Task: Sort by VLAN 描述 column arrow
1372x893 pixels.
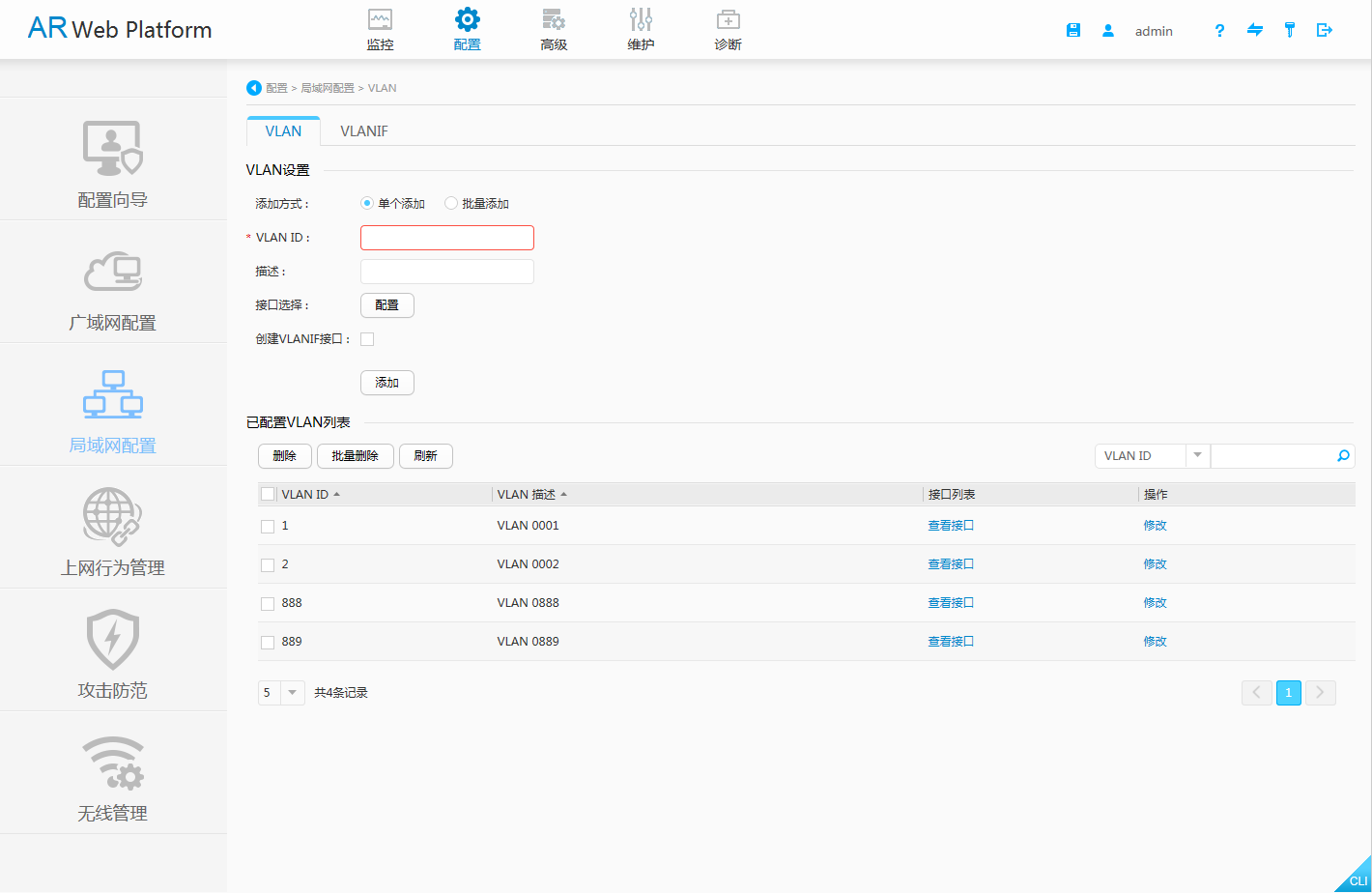Action: [563, 495]
